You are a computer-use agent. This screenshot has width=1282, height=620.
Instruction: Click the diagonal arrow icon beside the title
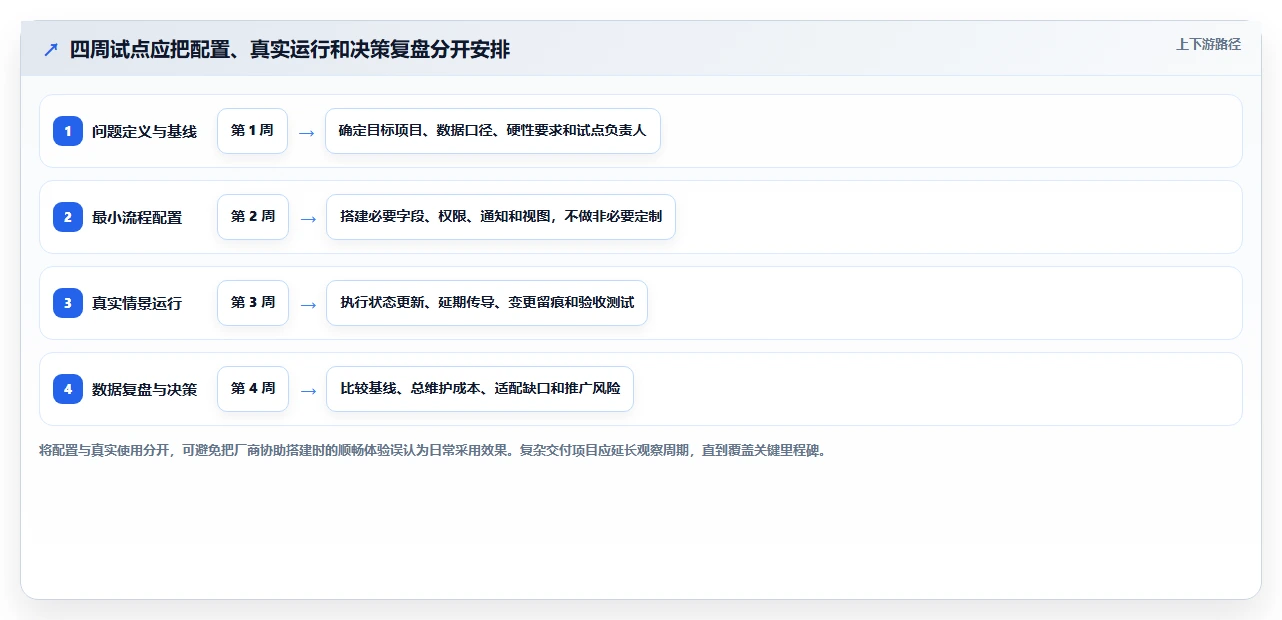point(50,49)
